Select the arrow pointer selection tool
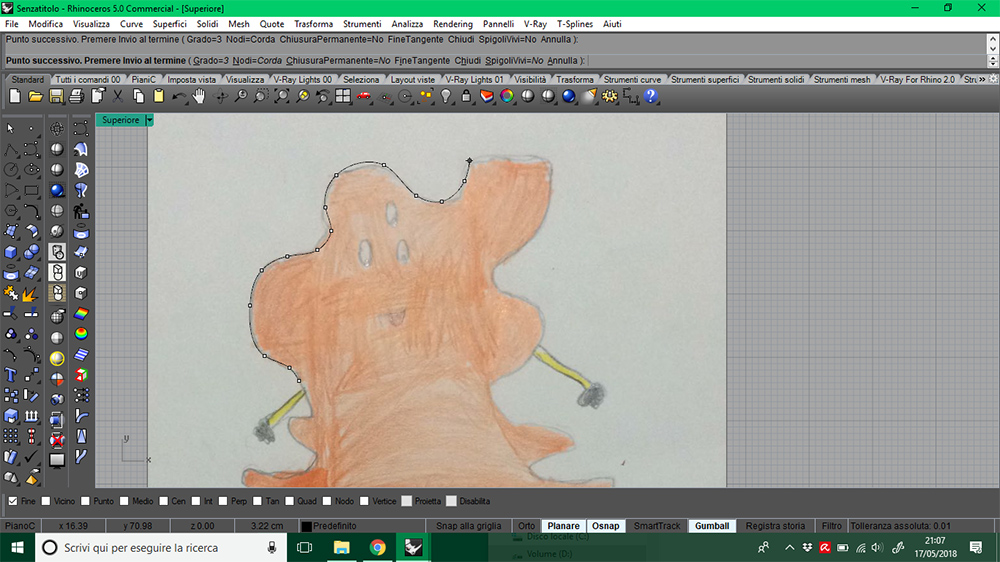This screenshot has width=1000, height=562. (x=11, y=128)
